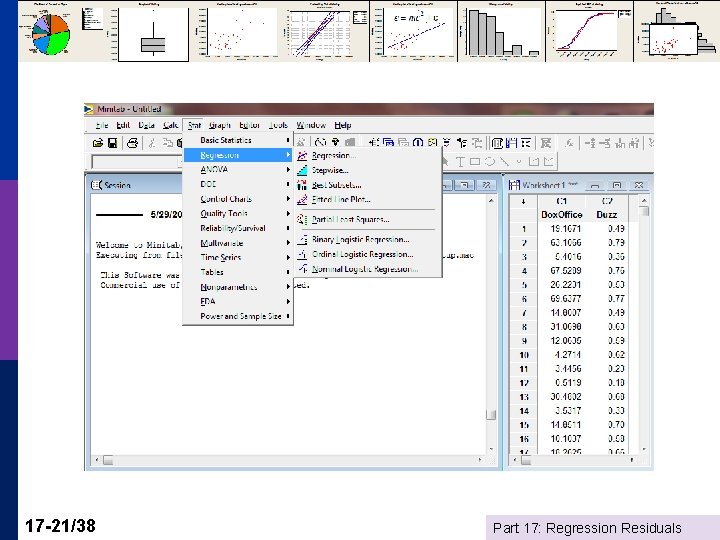This screenshot has width=720, height=540.
Task: Click the worksheet vertical scrollbar down arrow
Action: 644,450
